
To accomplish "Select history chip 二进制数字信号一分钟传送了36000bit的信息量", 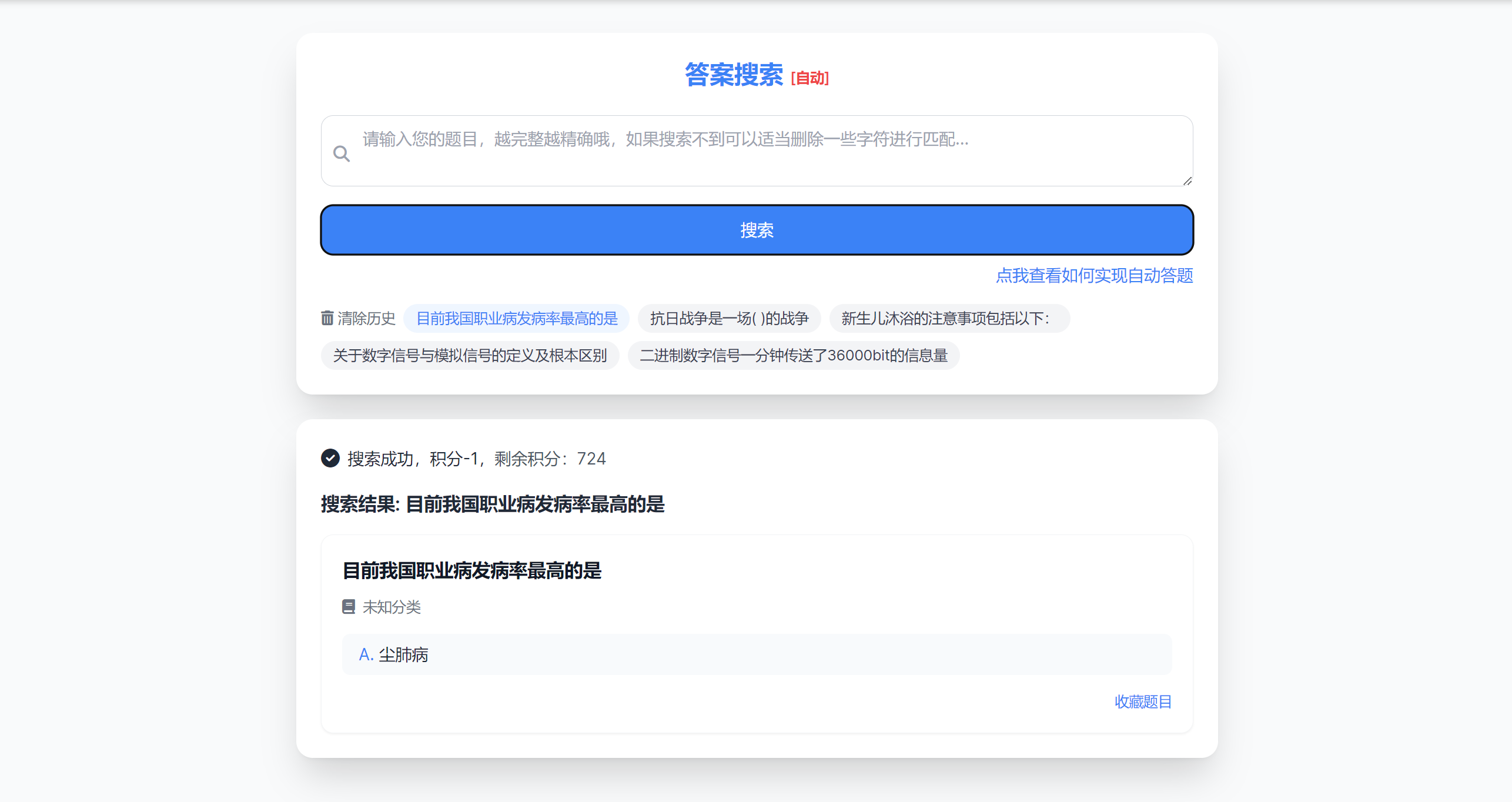I will click(794, 356).
